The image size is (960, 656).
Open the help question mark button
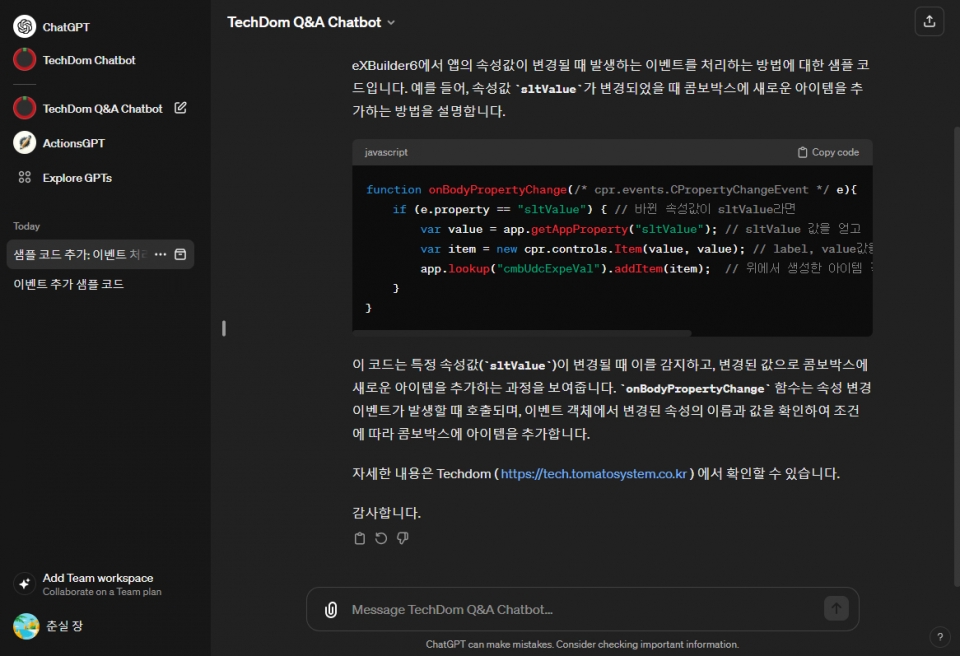939,636
